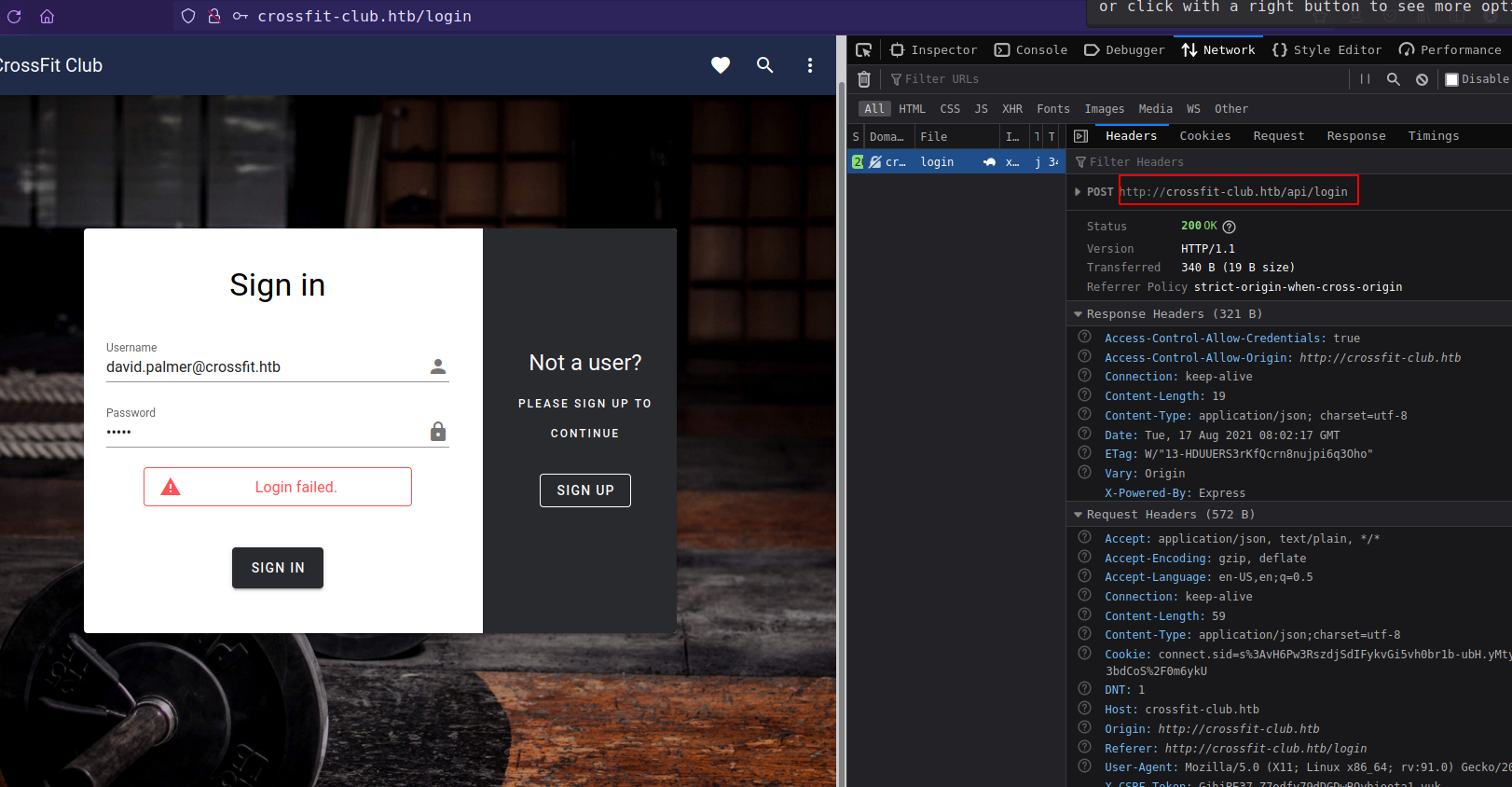Toggle the request details pane icon

pos(1081,136)
